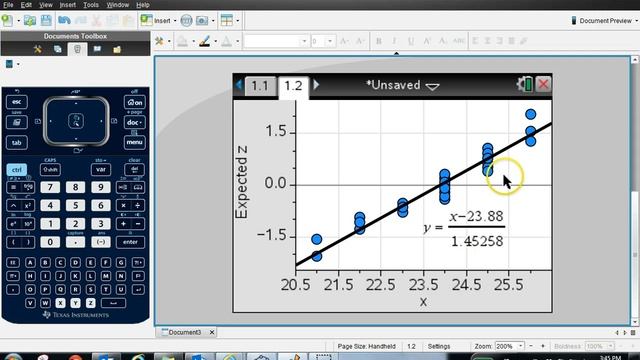Switch to page tab 1.1
This screenshot has width=640, height=360.
tap(260, 86)
